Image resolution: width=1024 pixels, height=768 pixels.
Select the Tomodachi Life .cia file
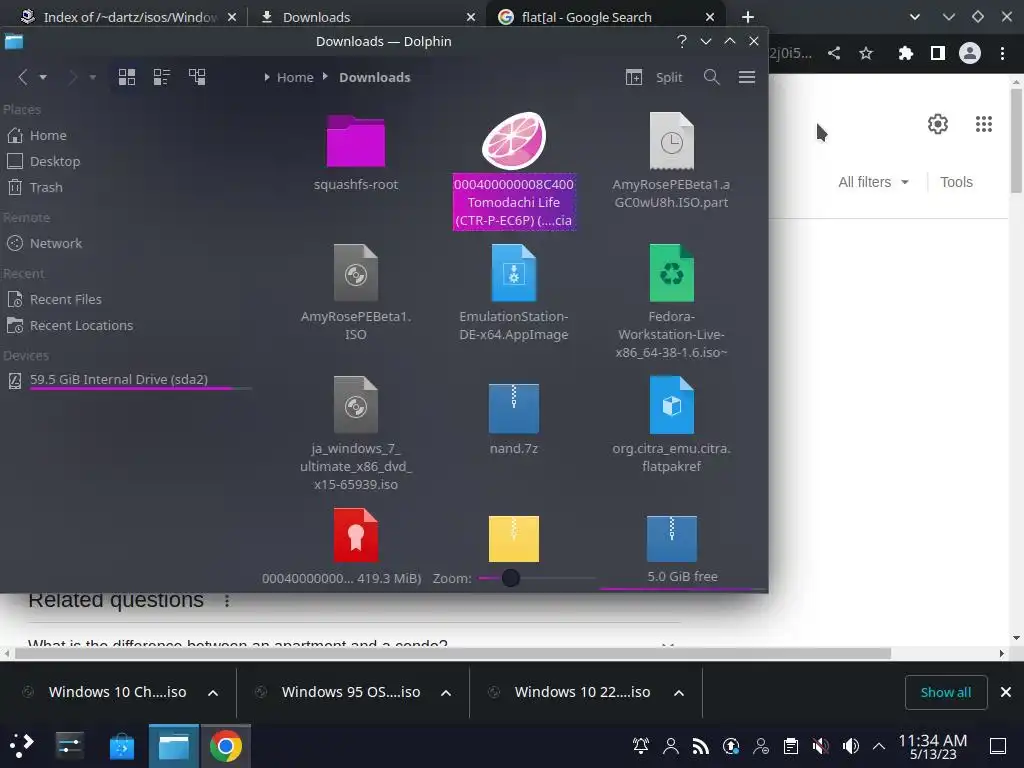[514, 171]
